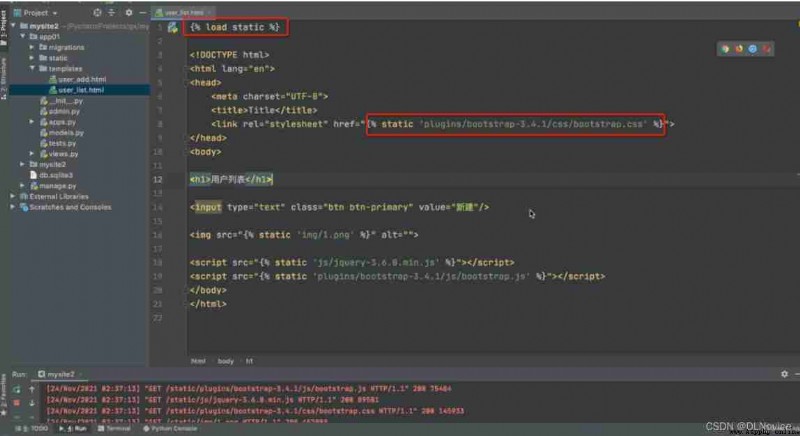Image resolution: width=800 pixels, height=436 pixels.
Task: Click expand/collapse all icon in Project header
Action: (112, 12)
